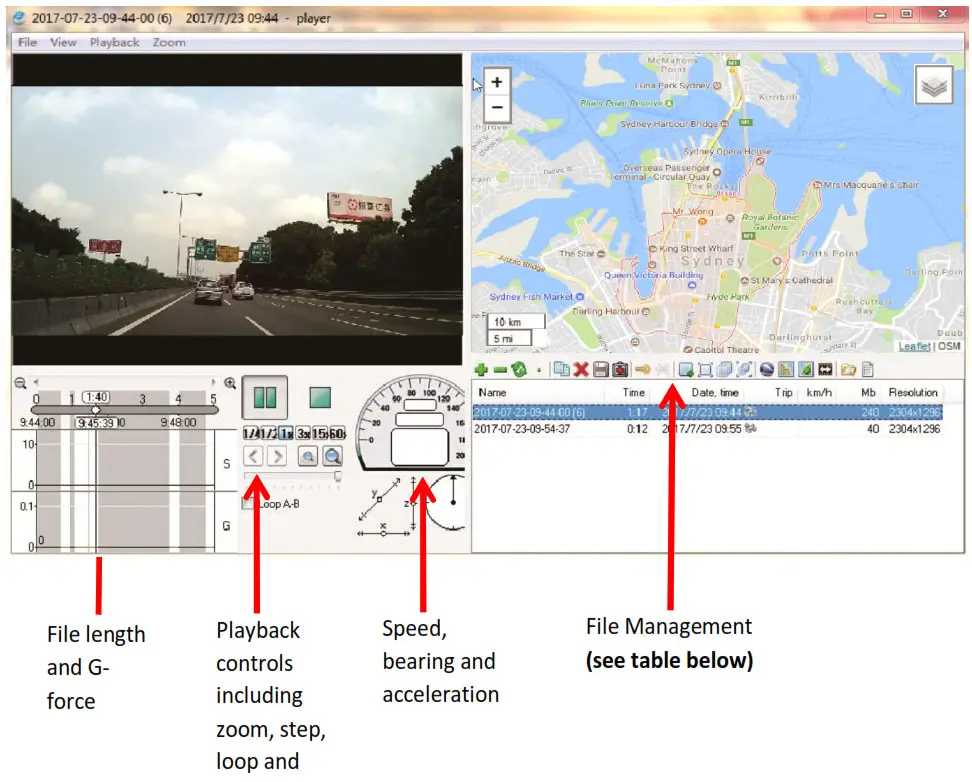Add files using the green plus icon
The width and height of the screenshot is (972, 782).
point(482,368)
